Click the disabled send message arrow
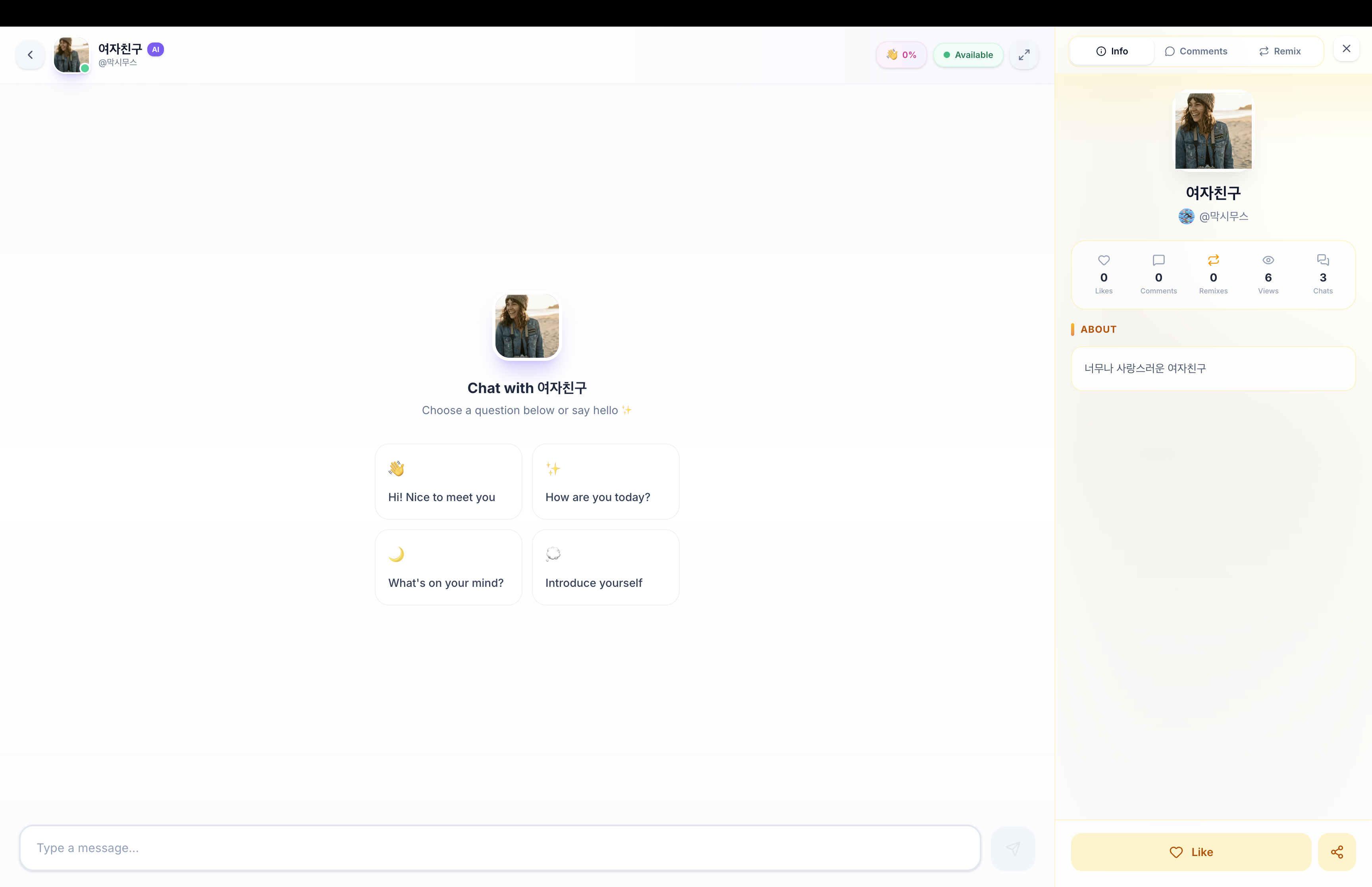1372x887 pixels. 1013,848
